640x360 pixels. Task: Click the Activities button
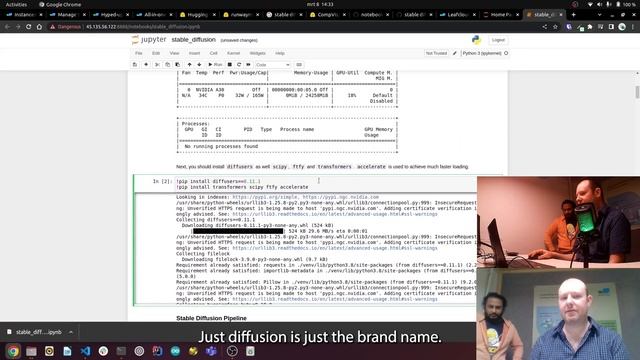(16, 4)
